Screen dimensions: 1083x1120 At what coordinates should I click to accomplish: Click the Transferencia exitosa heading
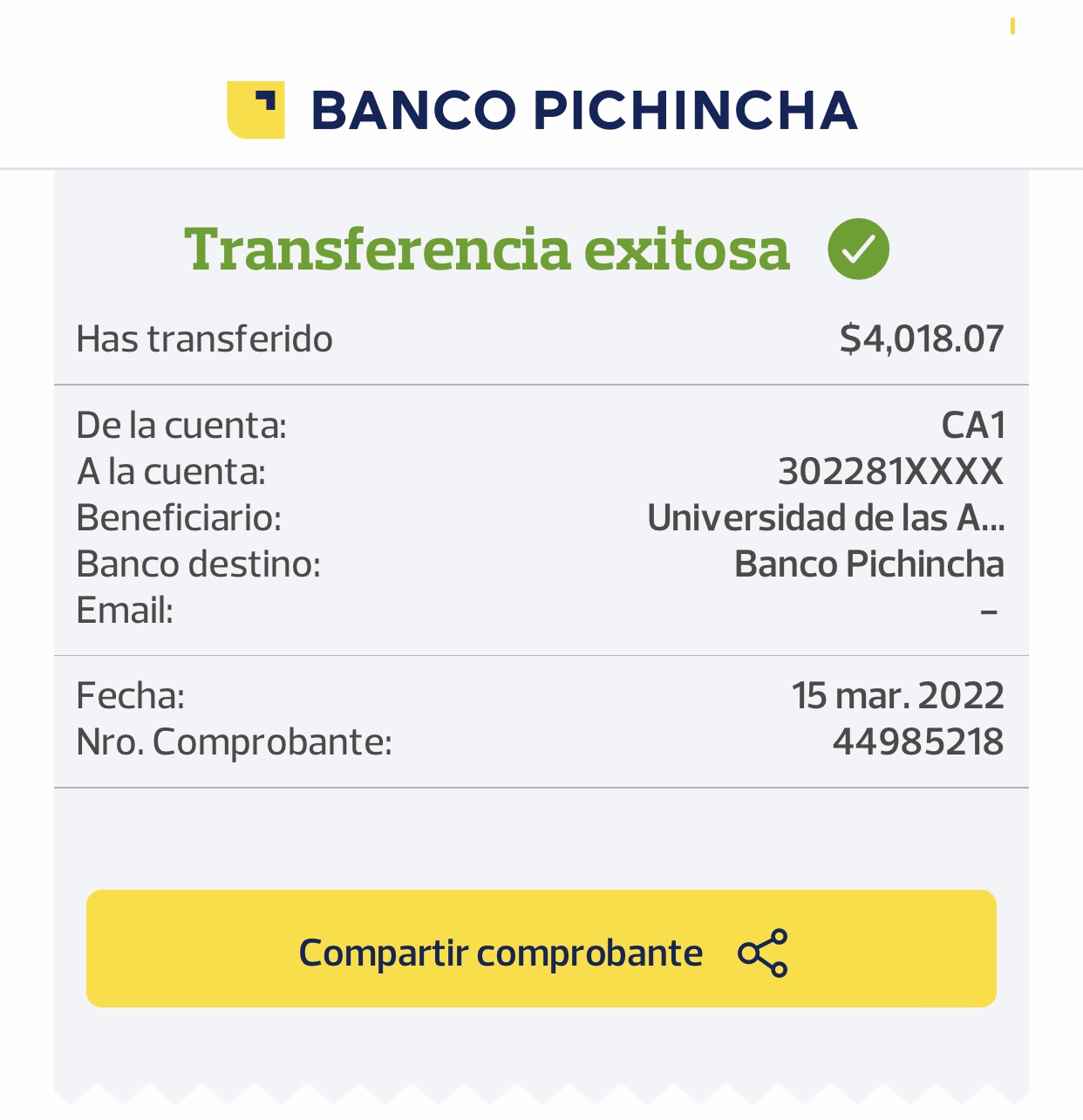[x=487, y=249]
